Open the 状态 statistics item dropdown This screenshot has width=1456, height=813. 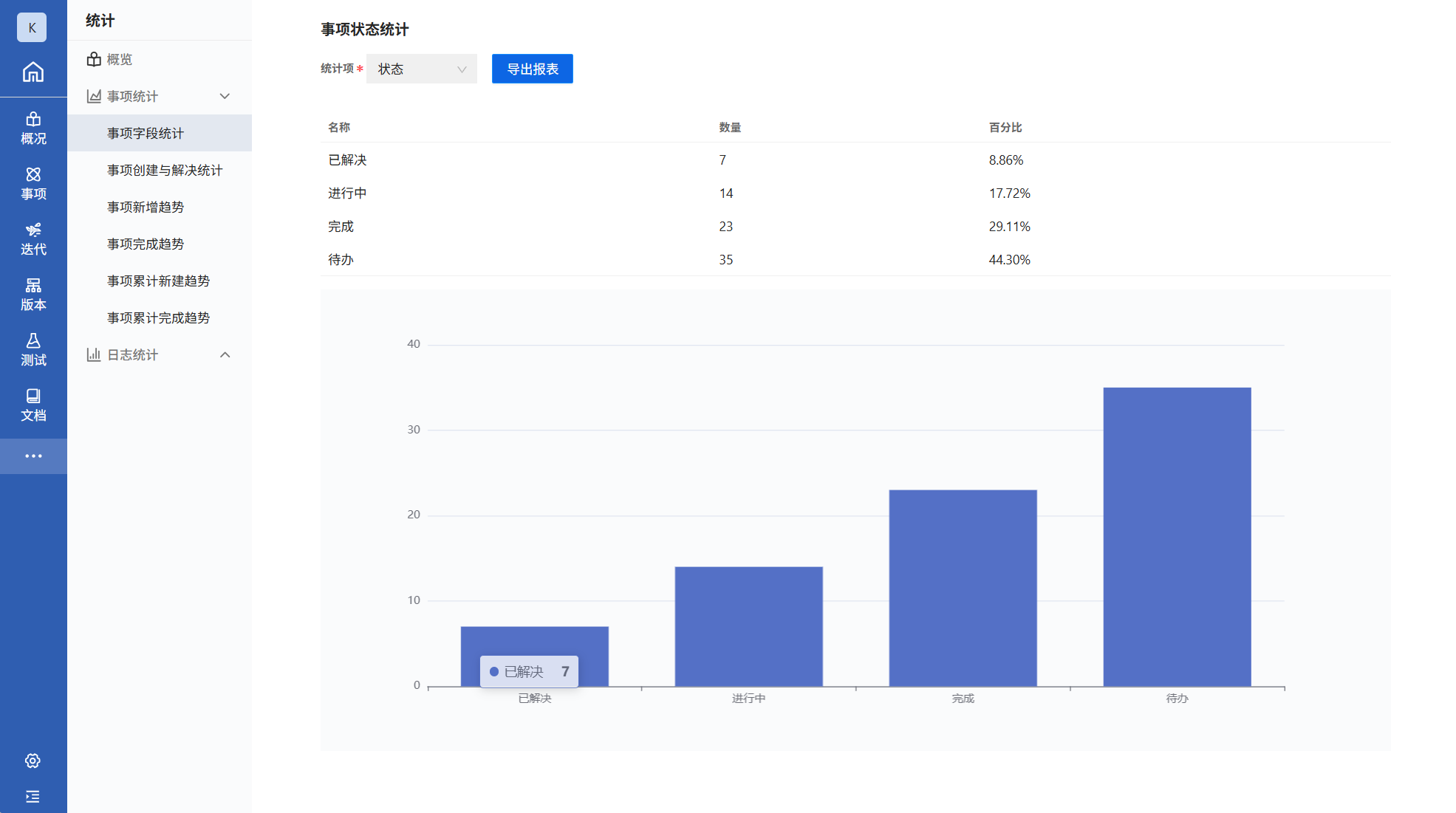[x=421, y=69]
